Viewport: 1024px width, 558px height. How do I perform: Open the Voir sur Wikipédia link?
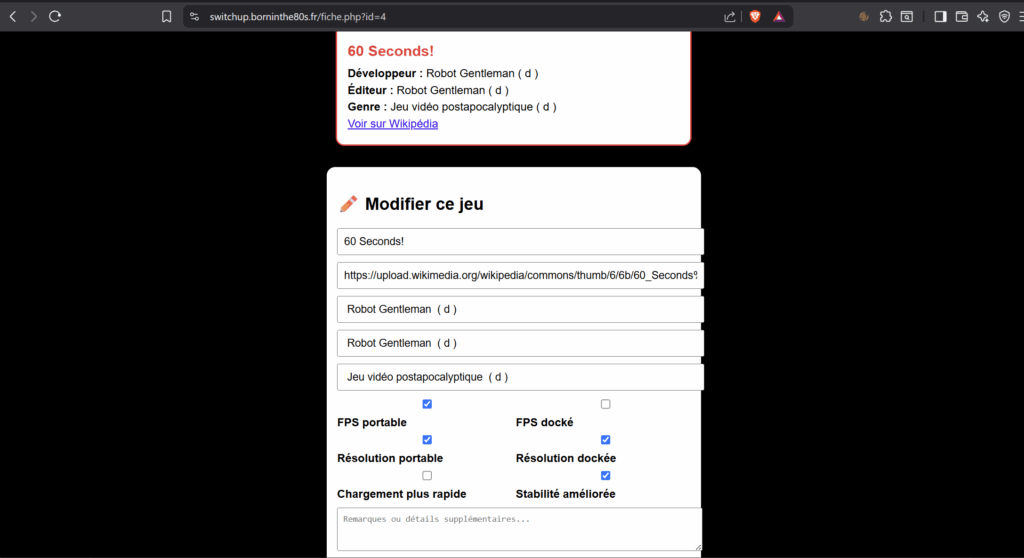(392, 123)
